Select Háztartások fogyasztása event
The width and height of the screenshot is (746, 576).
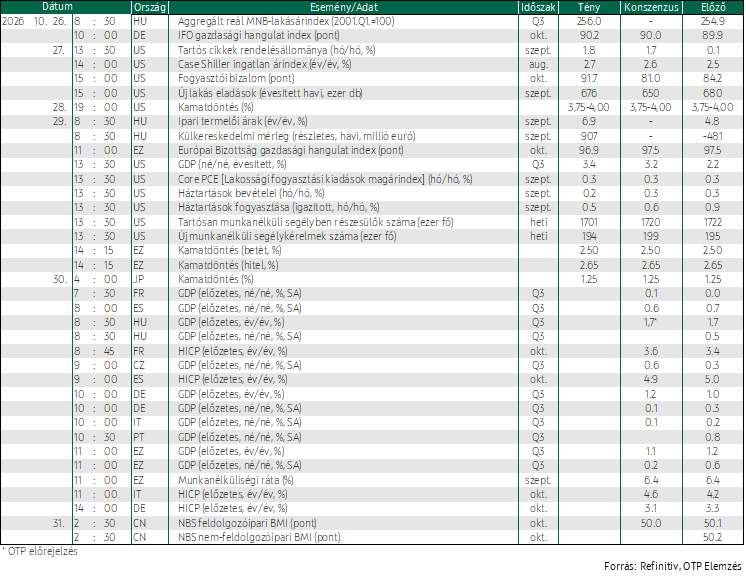click(279, 207)
